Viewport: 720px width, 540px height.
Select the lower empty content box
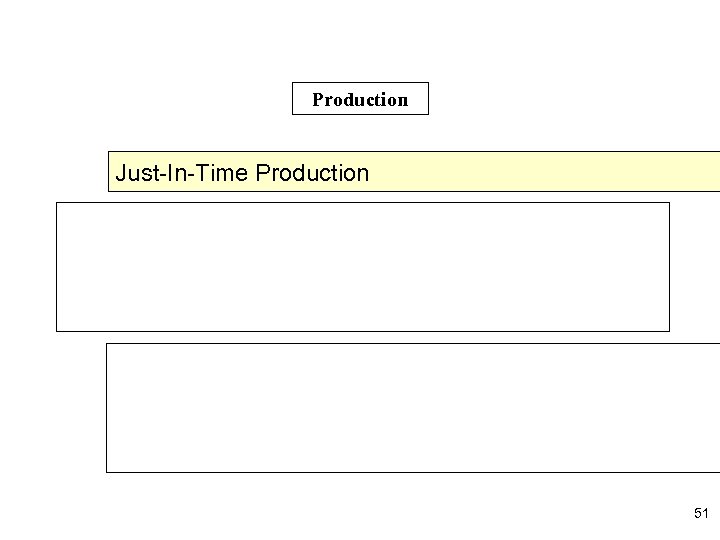pos(412,407)
